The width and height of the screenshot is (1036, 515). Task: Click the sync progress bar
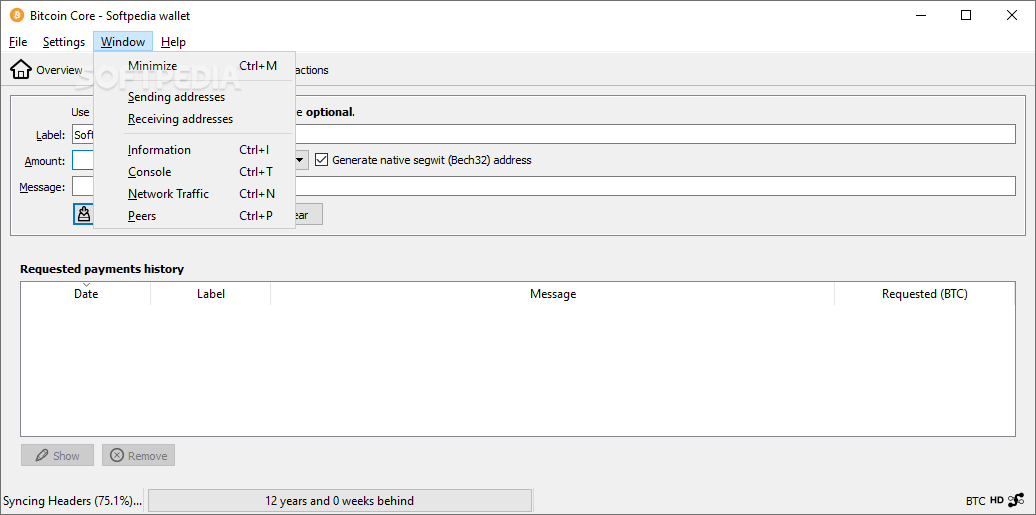coord(340,500)
